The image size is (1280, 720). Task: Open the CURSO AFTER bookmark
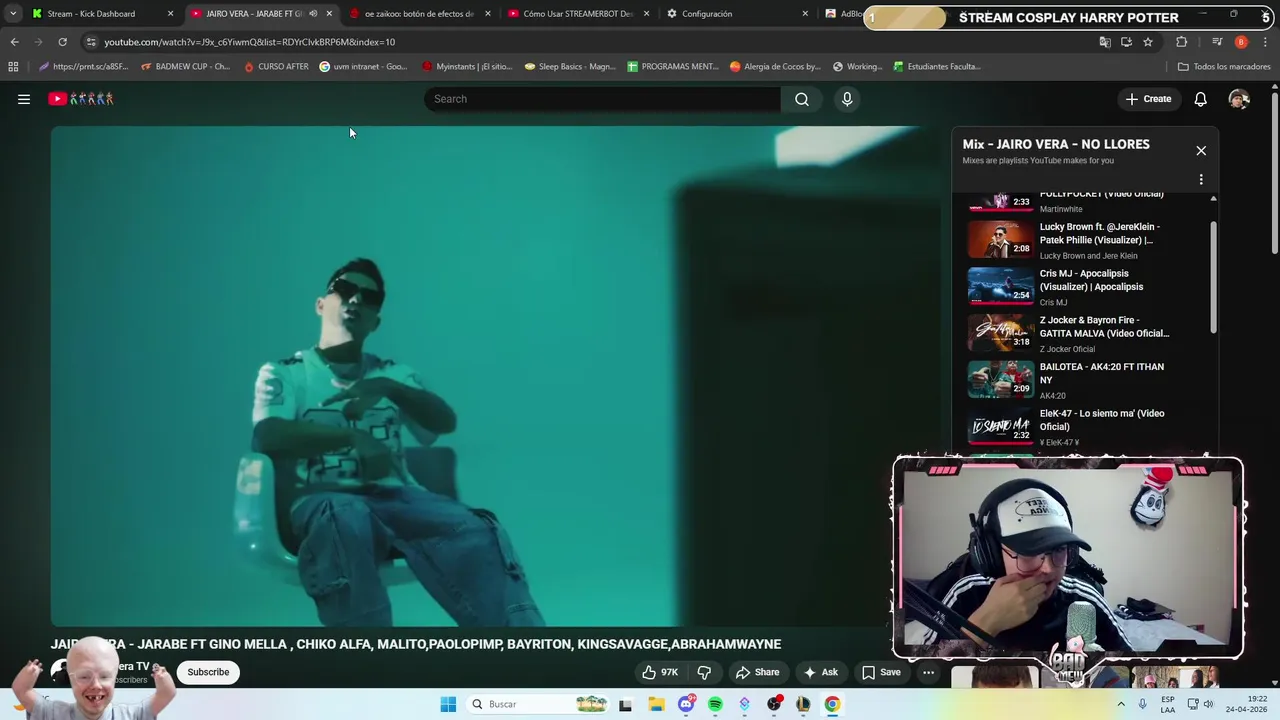click(x=276, y=67)
